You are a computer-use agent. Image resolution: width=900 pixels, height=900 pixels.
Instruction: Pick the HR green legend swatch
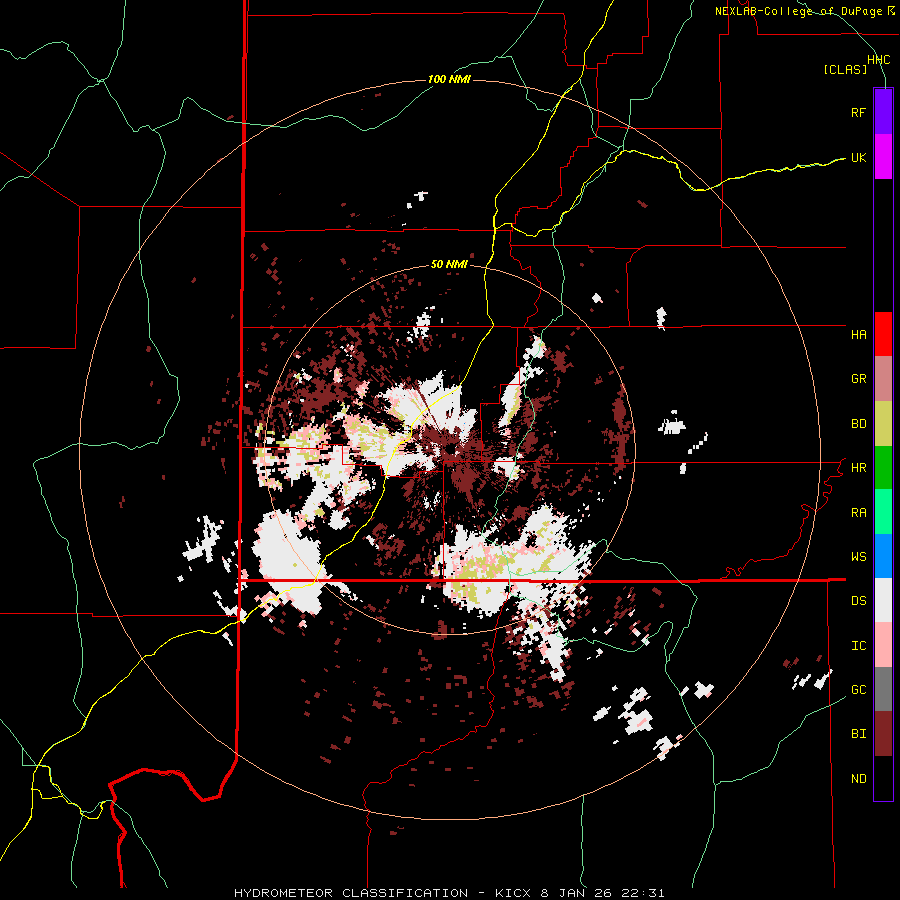click(883, 467)
